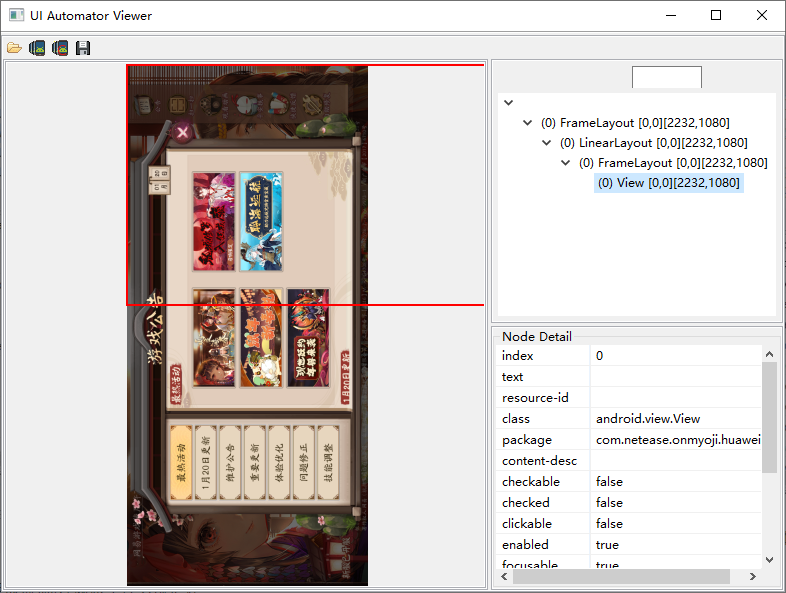
Task: Select the (0) LinearLayout tree row
Action: pyautogui.click(x=653, y=143)
